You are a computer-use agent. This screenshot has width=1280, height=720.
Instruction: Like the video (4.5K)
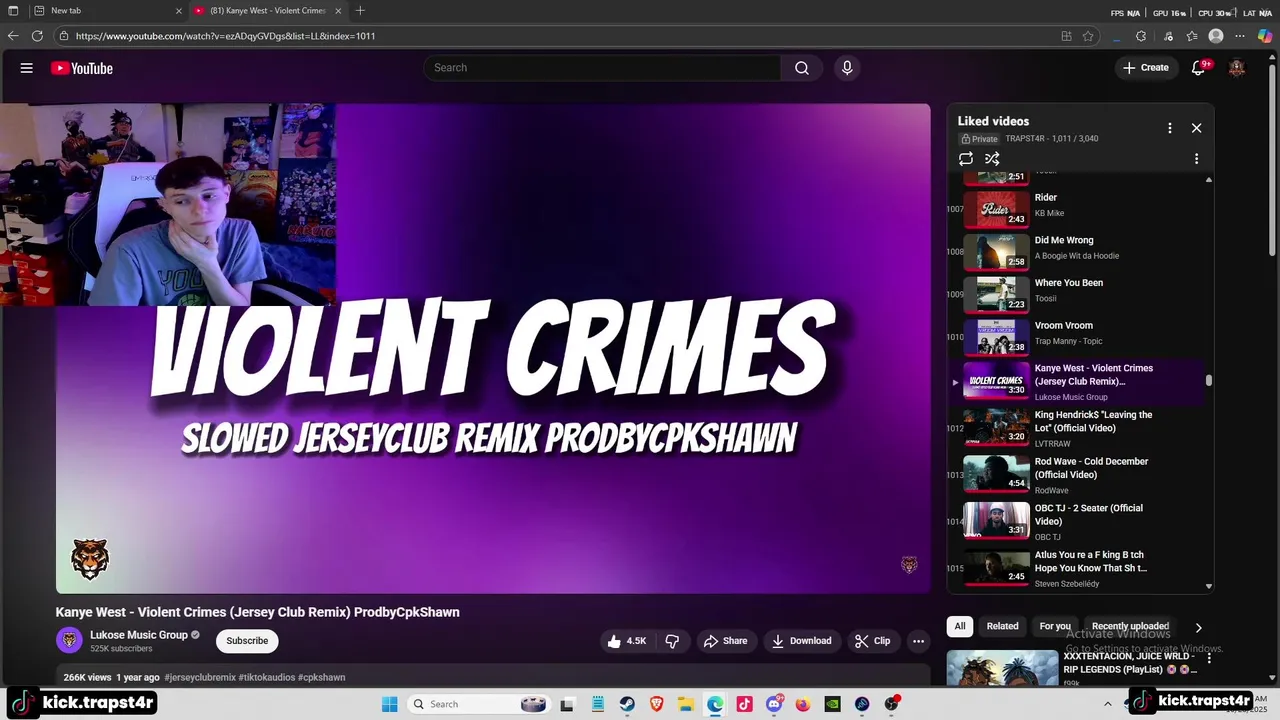[627, 641]
